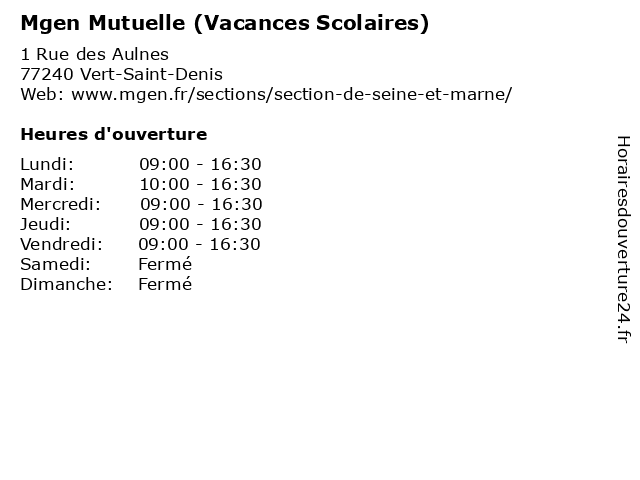The image size is (640, 480).
Task: Click Mardi hours 10:00 - 16:30
Action: pos(200,184)
